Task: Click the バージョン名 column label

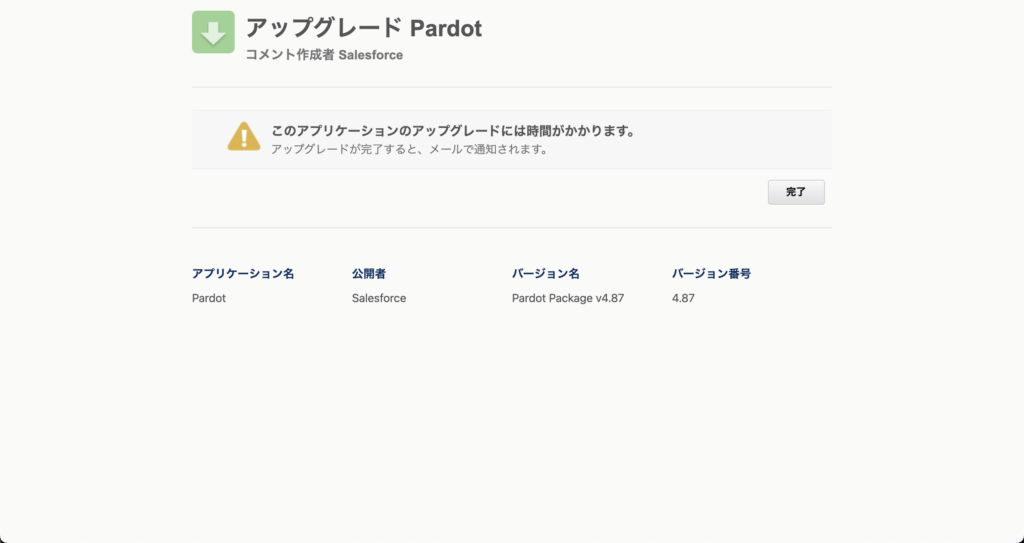Action: [546, 274]
